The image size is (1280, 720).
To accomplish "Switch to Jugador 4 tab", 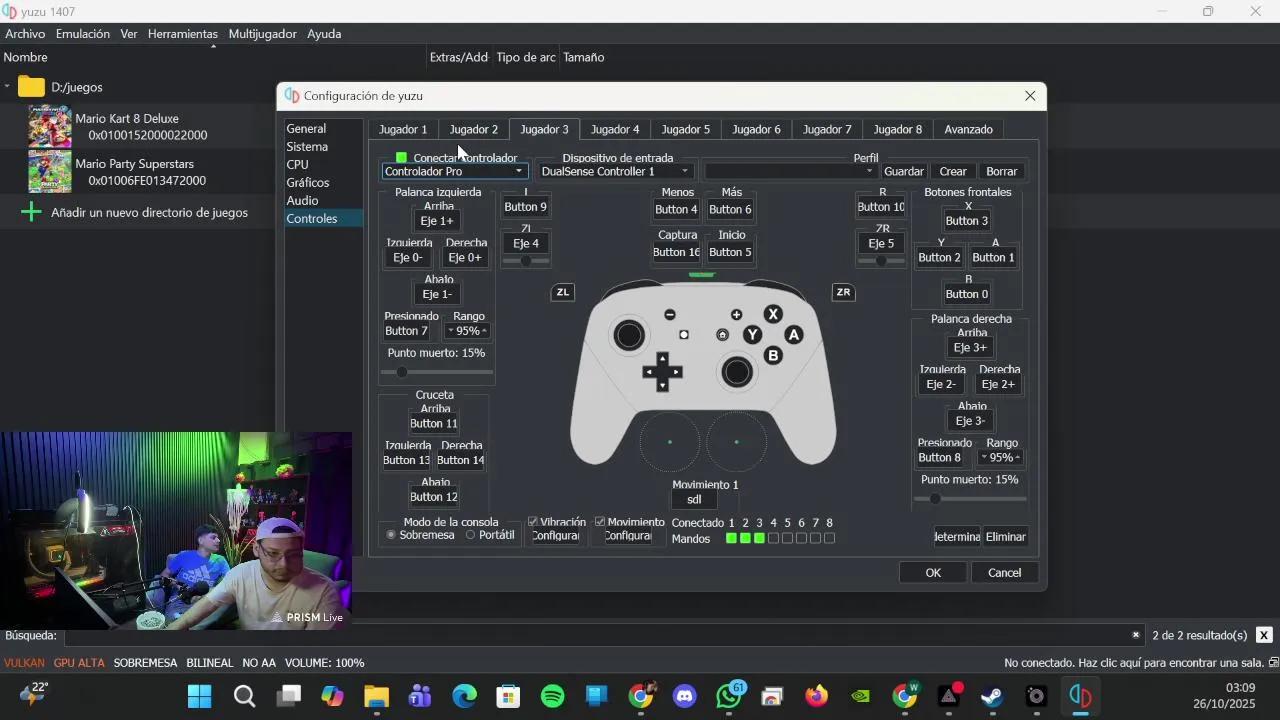I will point(615,129).
